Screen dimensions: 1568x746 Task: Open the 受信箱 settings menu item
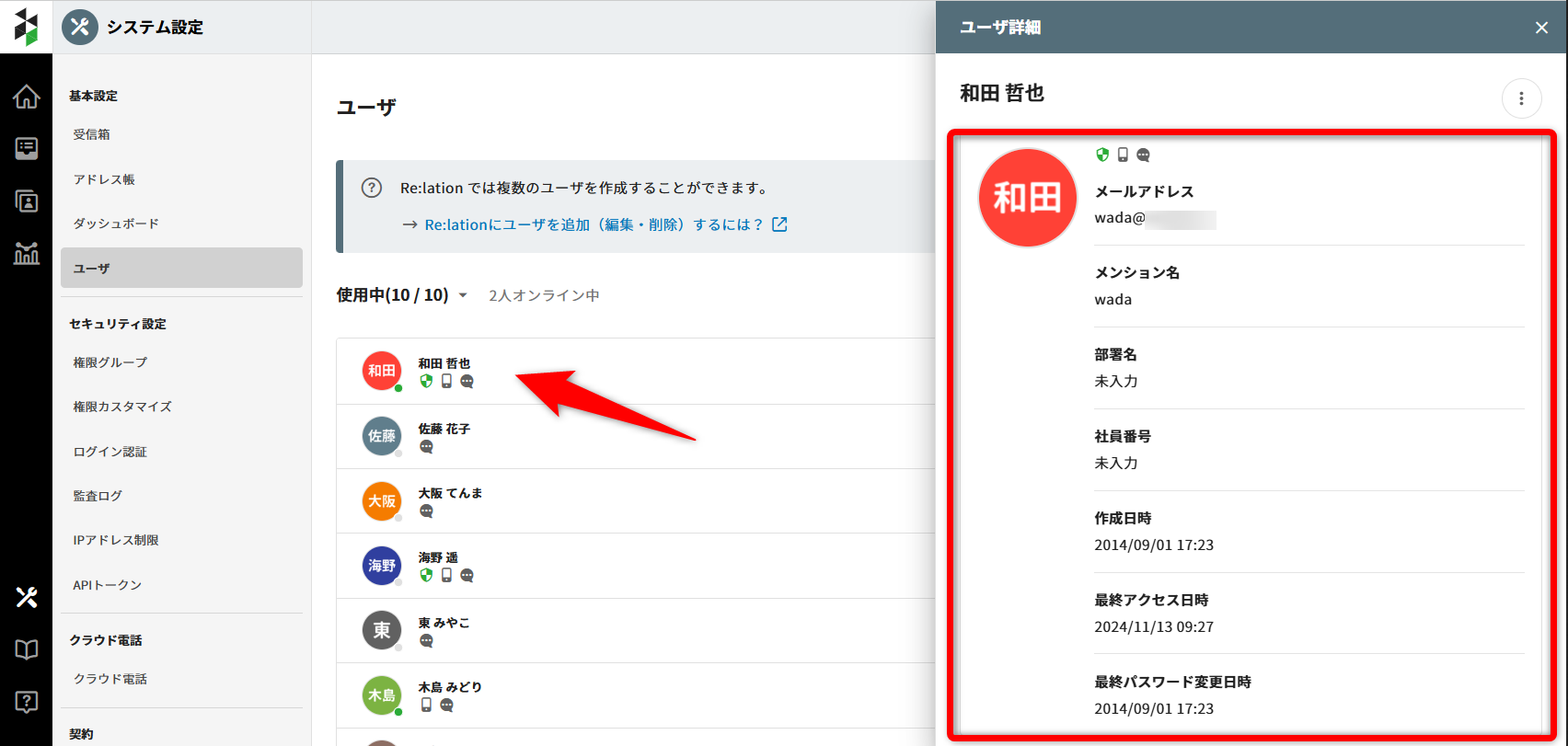coord(92,134)
